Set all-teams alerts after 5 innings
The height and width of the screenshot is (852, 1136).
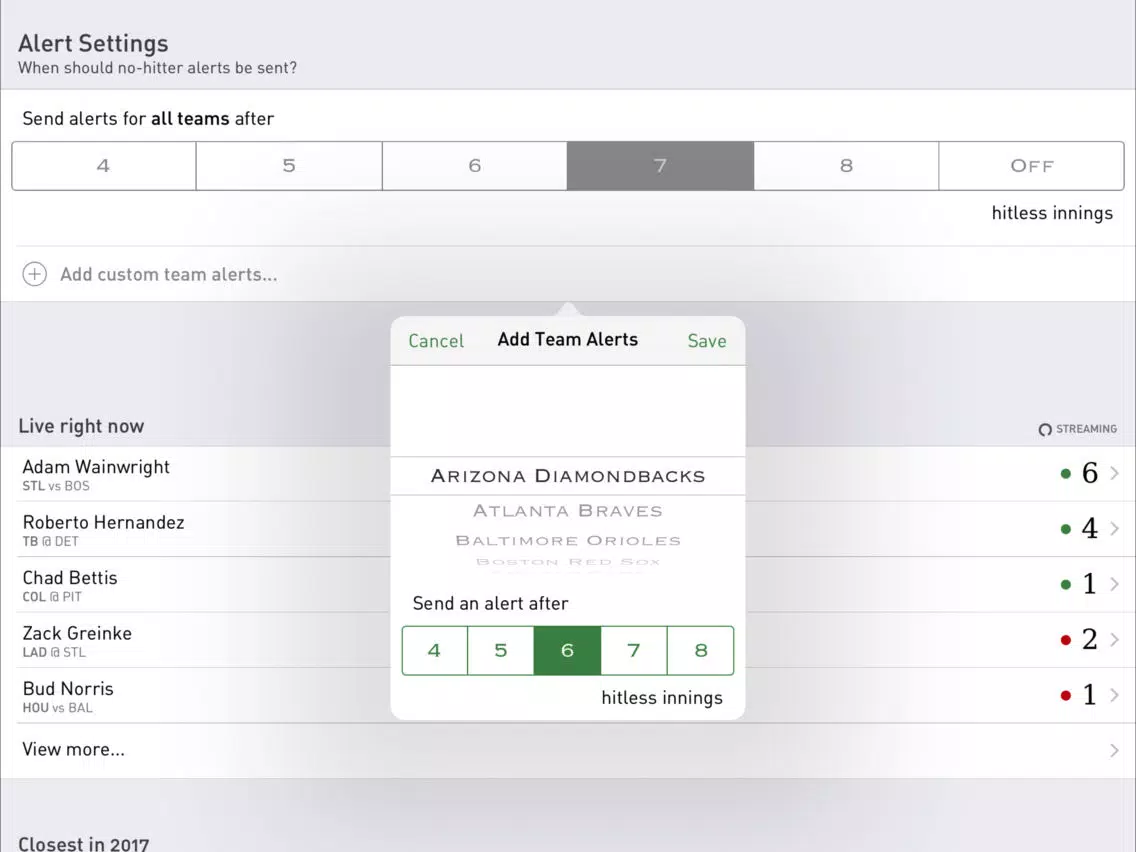coord(289,166)
